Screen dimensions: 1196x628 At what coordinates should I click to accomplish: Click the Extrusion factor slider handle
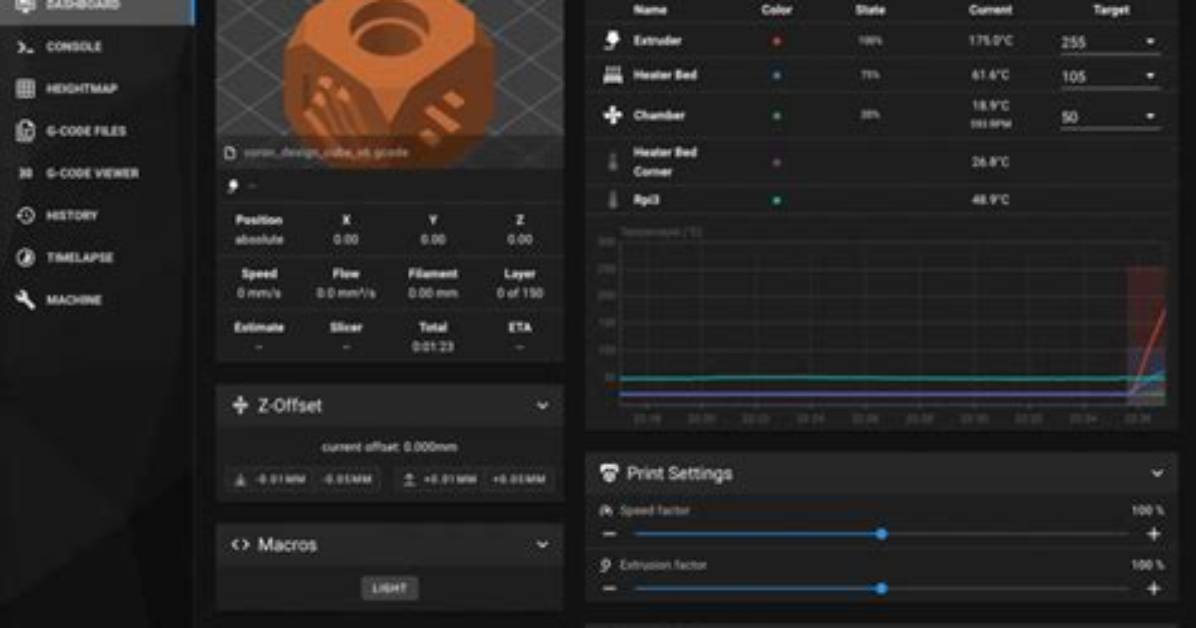(882, 589)
